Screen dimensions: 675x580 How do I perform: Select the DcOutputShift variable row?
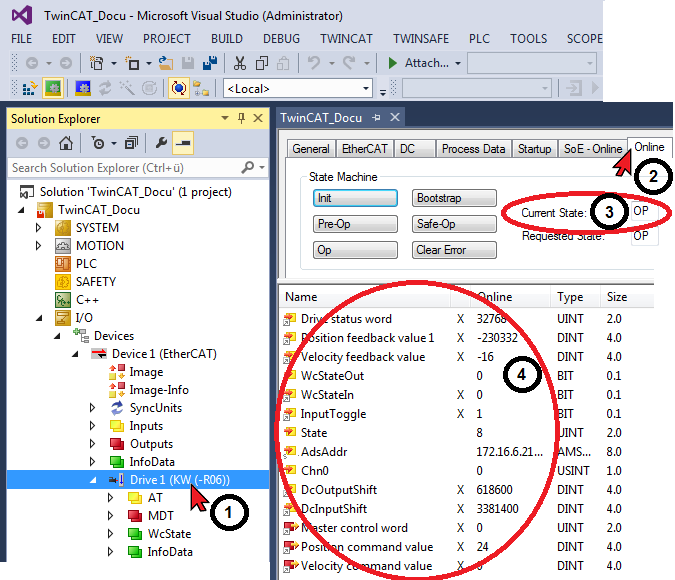tap(468, 490)
